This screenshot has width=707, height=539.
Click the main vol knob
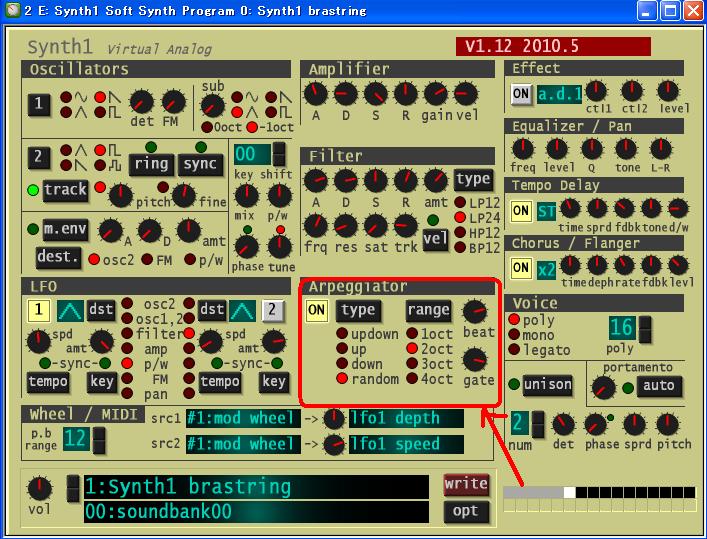40,489
